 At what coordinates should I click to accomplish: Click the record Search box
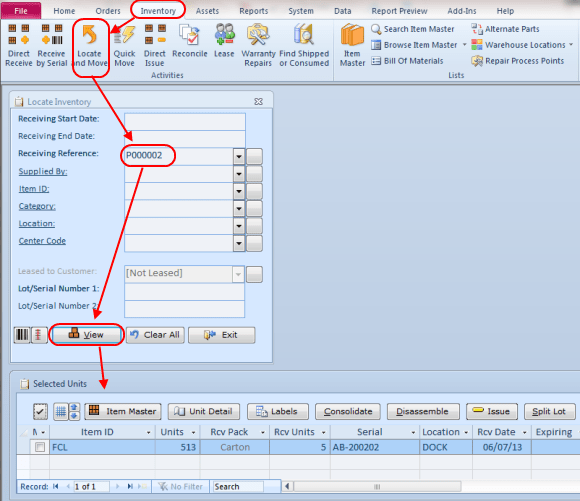coord(238,487)
